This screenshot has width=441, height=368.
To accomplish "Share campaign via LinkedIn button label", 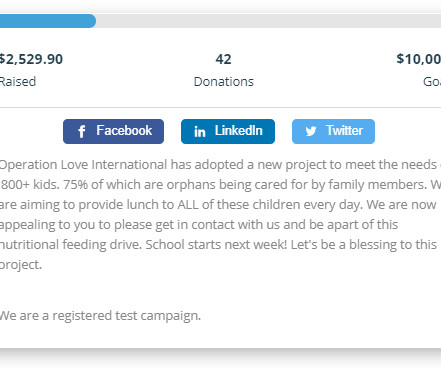I will (239, 131).
